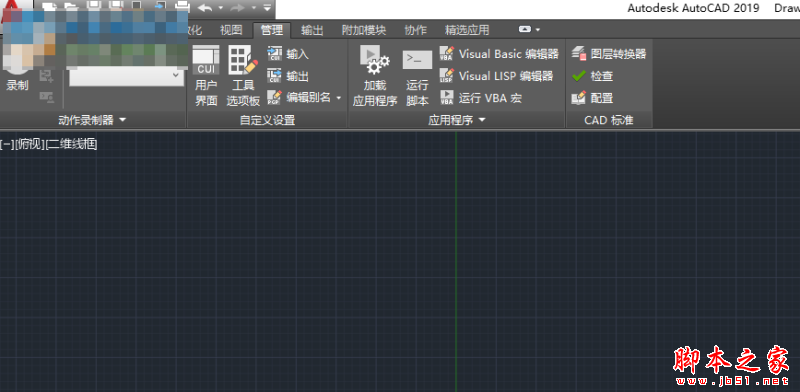Viewport: 800px width, 392px height.
Task: Open the 精选应用 tab
Action: click(x=466, y=30)
